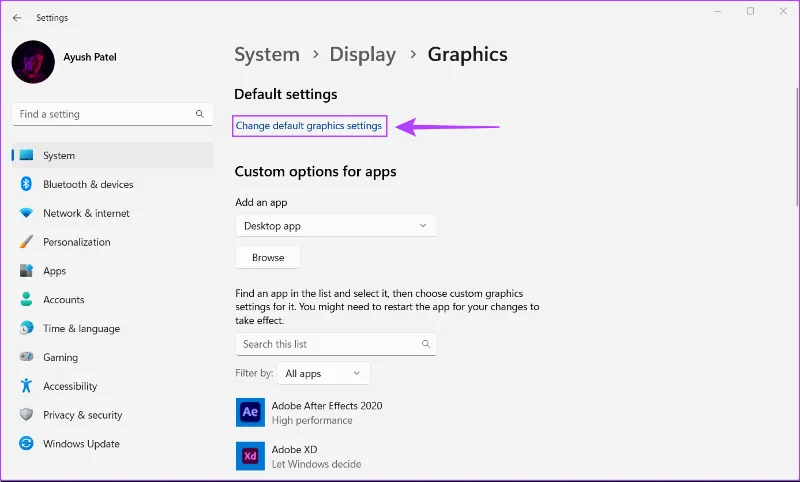Select System in the sidebar
Image resolution: width=800 pixels, height=482 pixels.
tap(112, 155)
